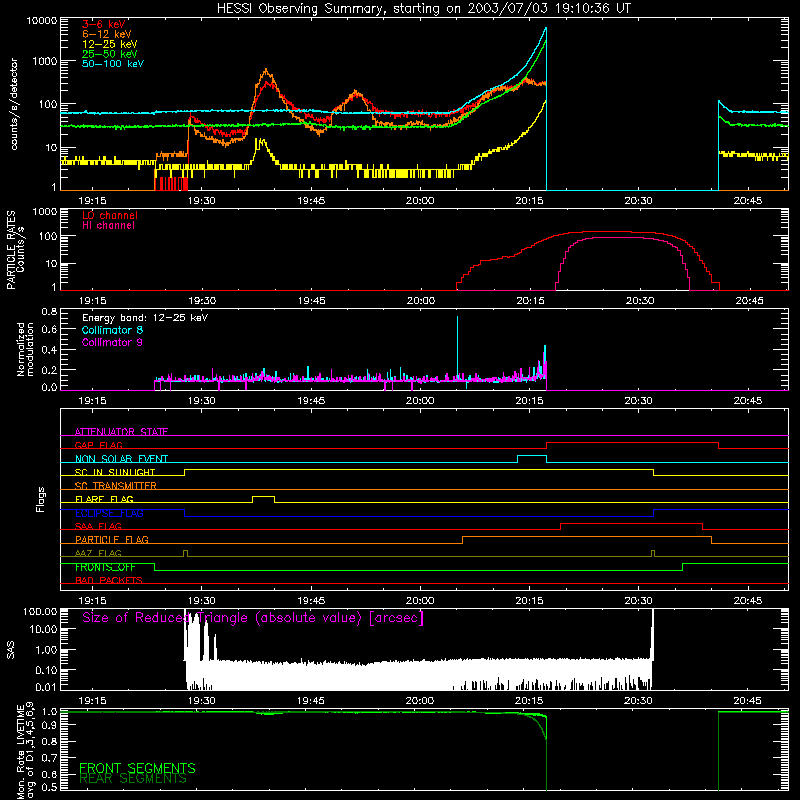
Task: Click the green 25-50 keV legend entry
Action: (x=110, y=54)
